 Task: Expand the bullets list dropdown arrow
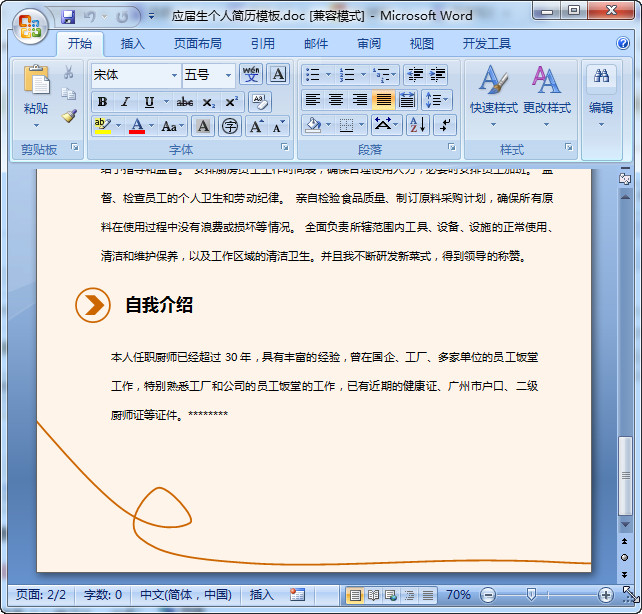328,74
